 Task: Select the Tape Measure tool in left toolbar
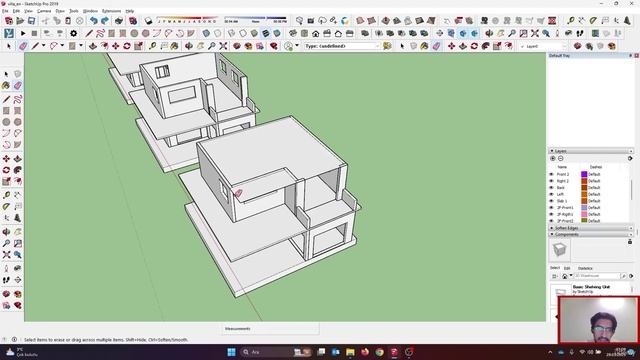[x=6, y=195]
